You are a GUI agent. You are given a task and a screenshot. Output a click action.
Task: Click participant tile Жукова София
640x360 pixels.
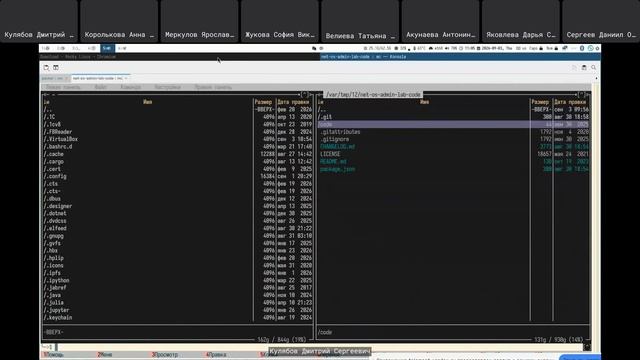pos(280,21)
